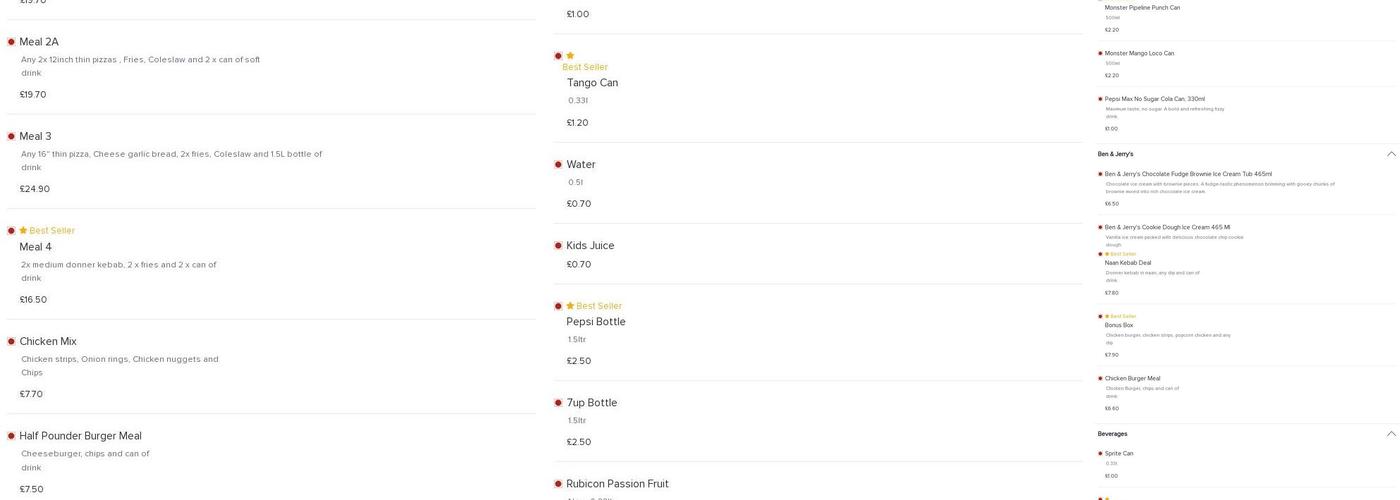Click the Beverages section header
Screen dimensions: 1400x500
point(1113,434)
